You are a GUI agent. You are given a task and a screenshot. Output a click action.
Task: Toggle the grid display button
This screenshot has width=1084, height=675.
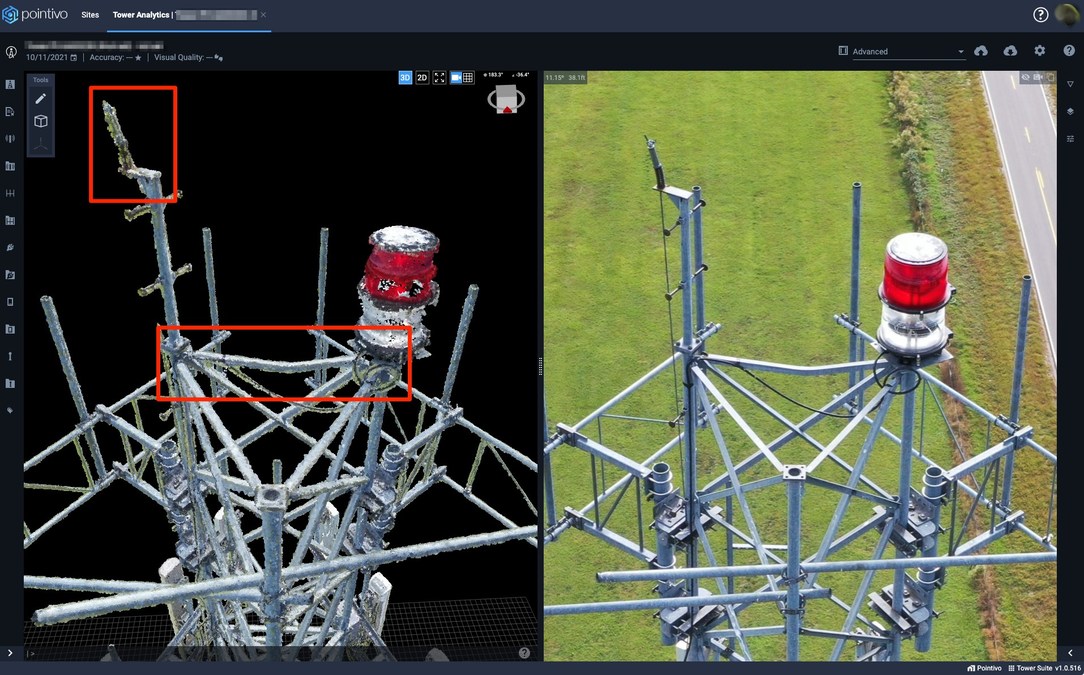click(468, 77)
